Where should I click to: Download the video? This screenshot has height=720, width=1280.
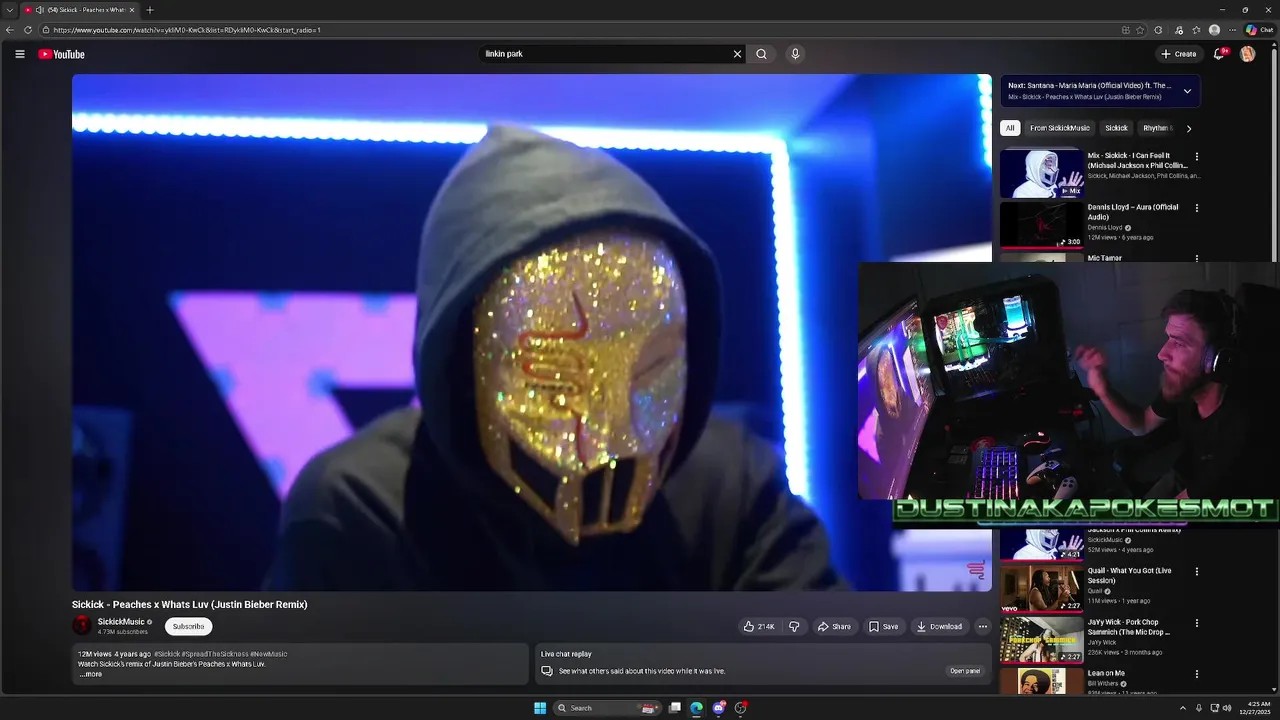939,627
